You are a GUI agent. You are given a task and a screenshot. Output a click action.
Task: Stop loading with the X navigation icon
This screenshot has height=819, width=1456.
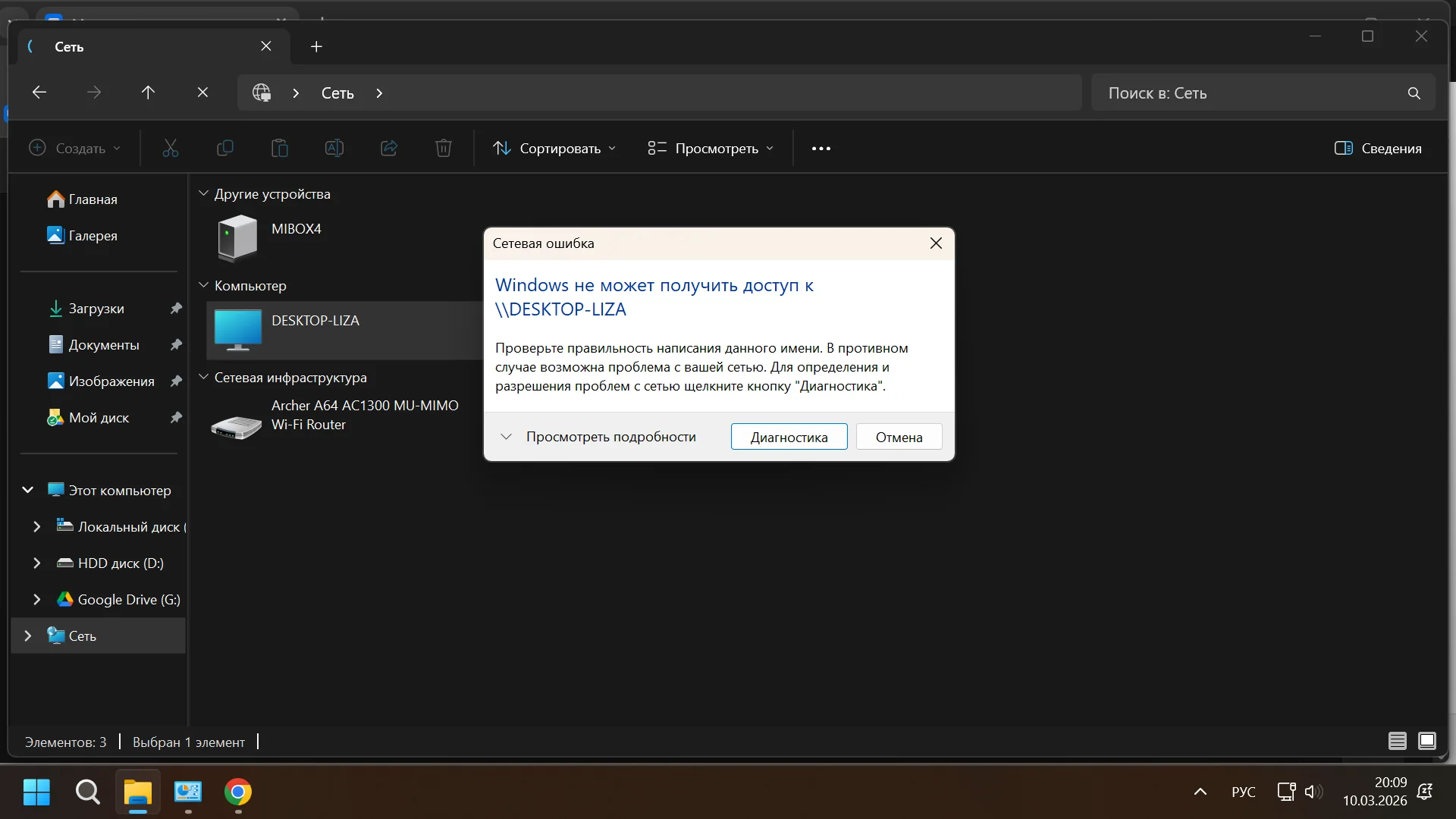202,93
